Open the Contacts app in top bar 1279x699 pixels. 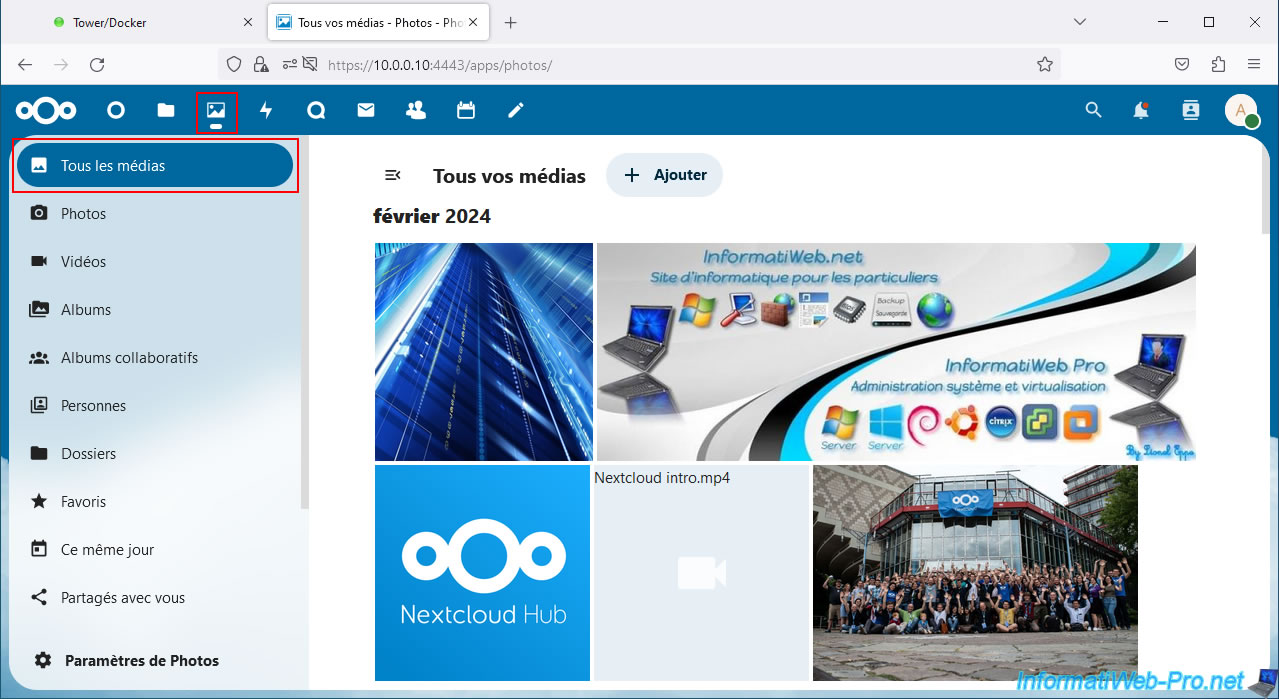tap(416, 111)
